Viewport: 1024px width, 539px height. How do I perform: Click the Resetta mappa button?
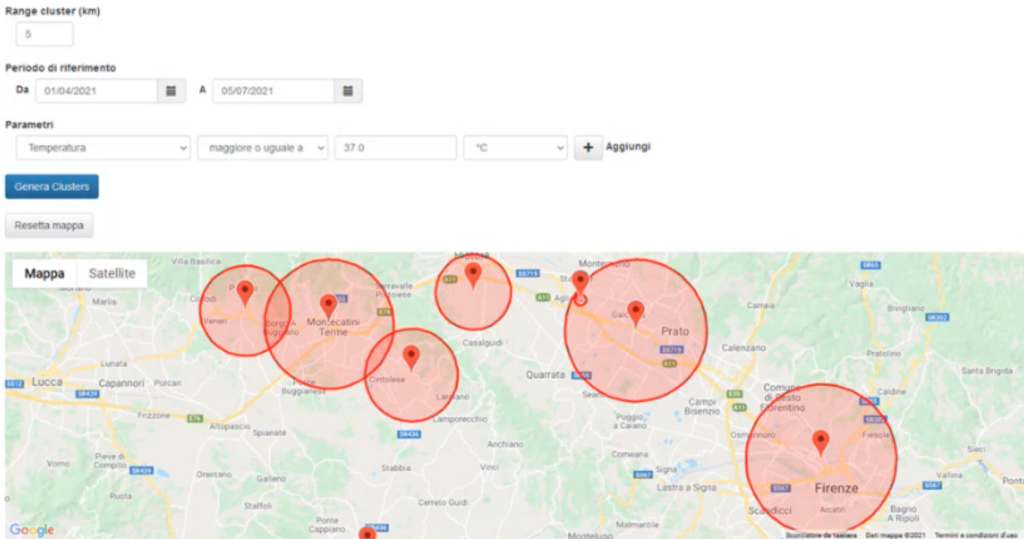click(x=49, y=225)
